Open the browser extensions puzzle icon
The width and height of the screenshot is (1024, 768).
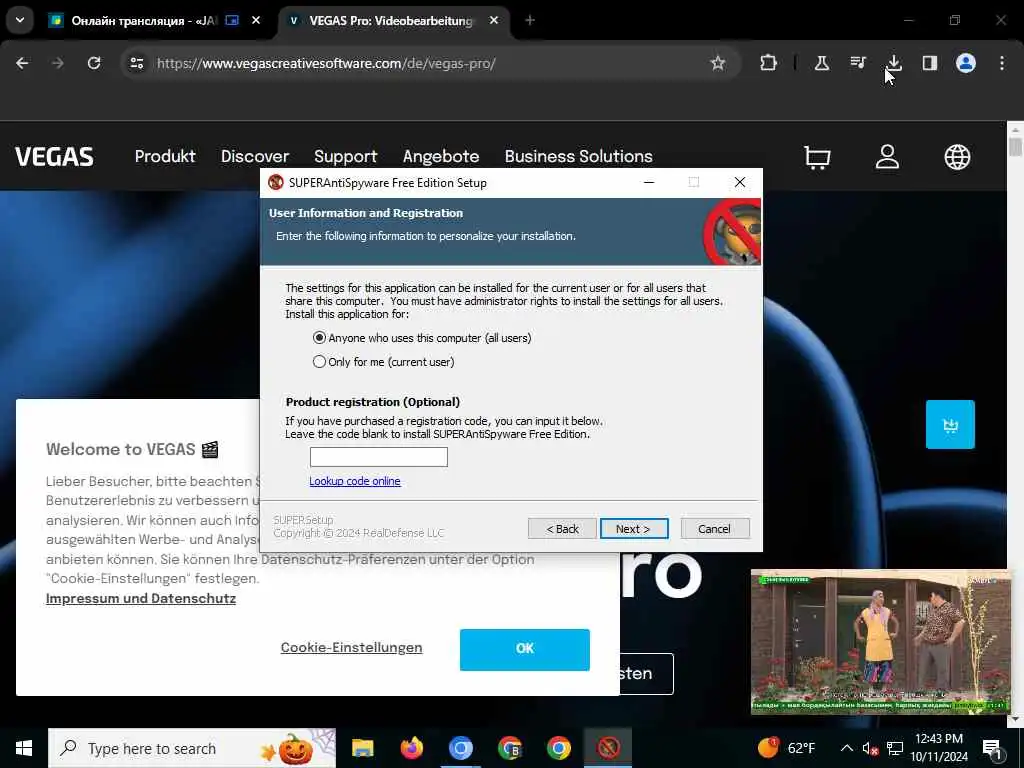[x=769, y=63]
